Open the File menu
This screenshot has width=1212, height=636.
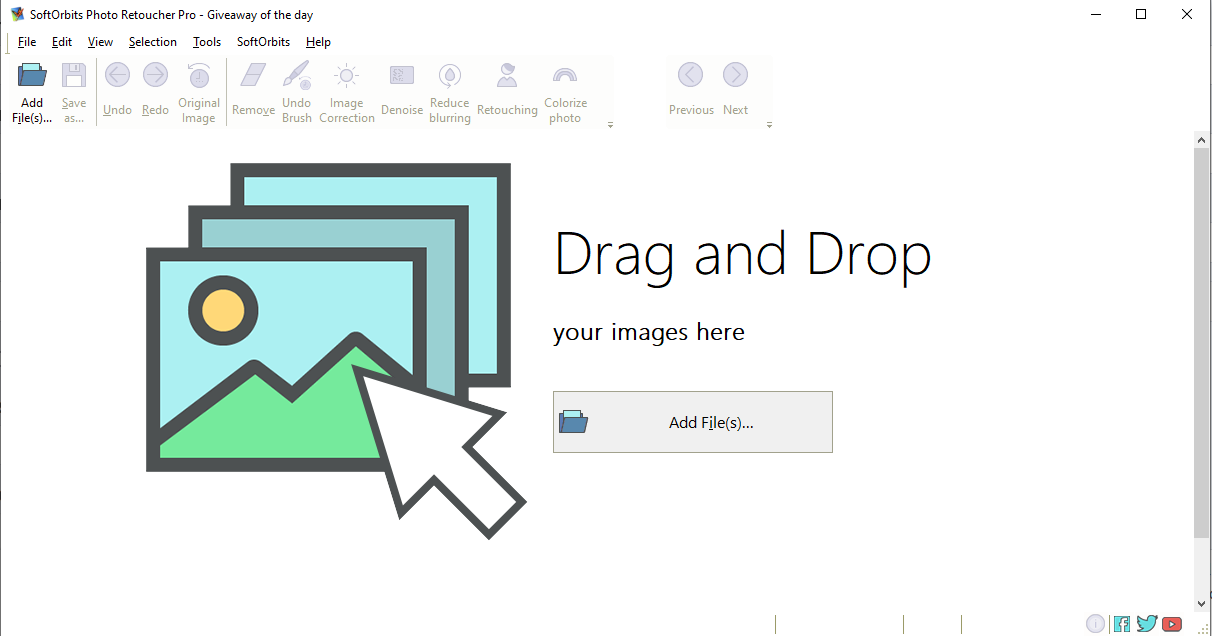[x=27, y=42]
